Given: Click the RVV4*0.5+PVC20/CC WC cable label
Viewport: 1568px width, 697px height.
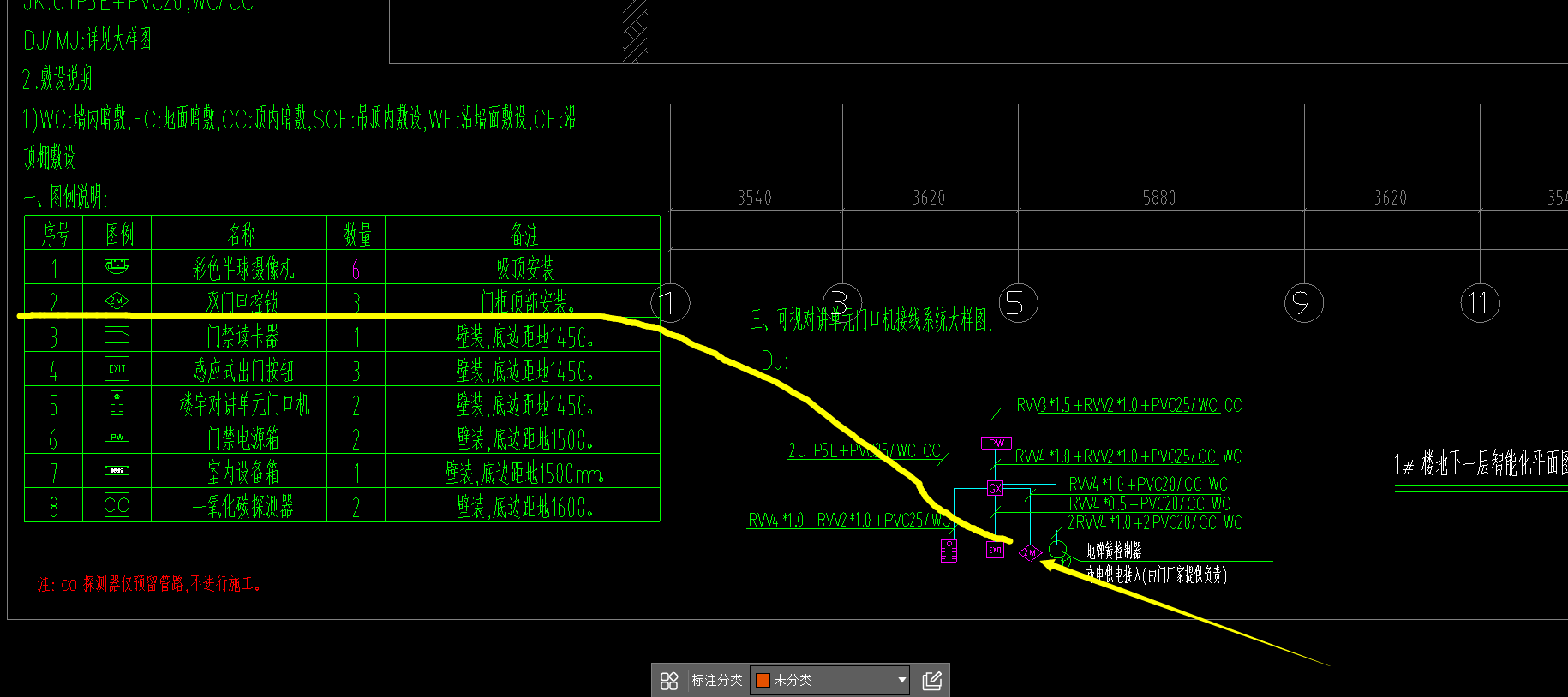Looking at the screenshot, I should coord(1149,503).
